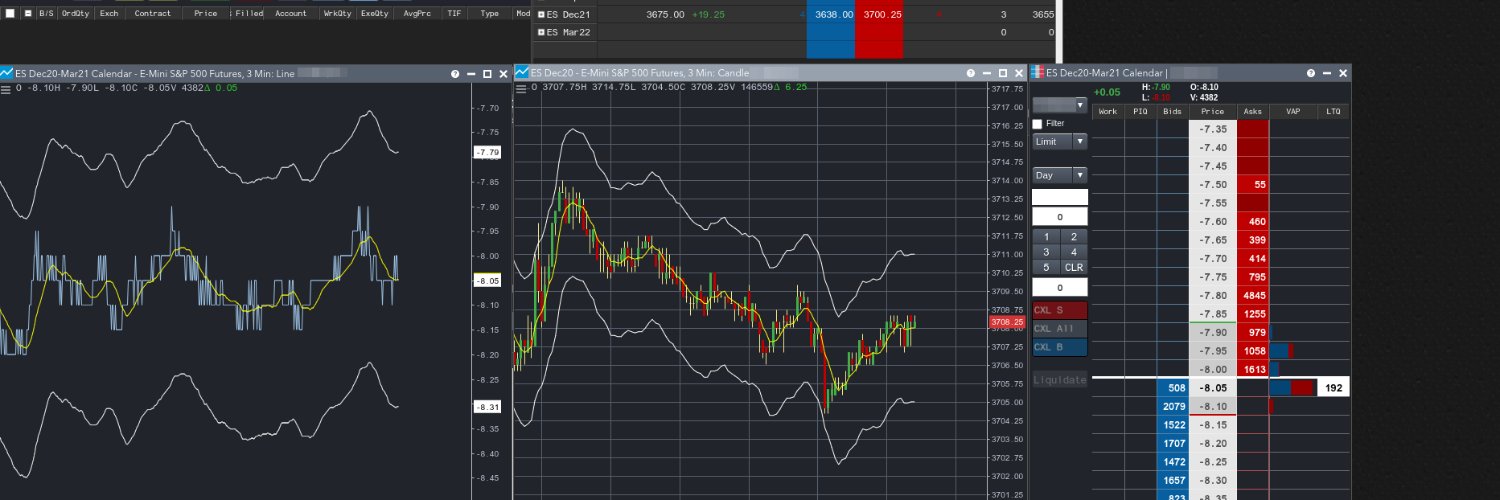Click the blue 3638.00 bid cell for ES Dec21
Screen dimensions: 1500x500
point(830,15)
